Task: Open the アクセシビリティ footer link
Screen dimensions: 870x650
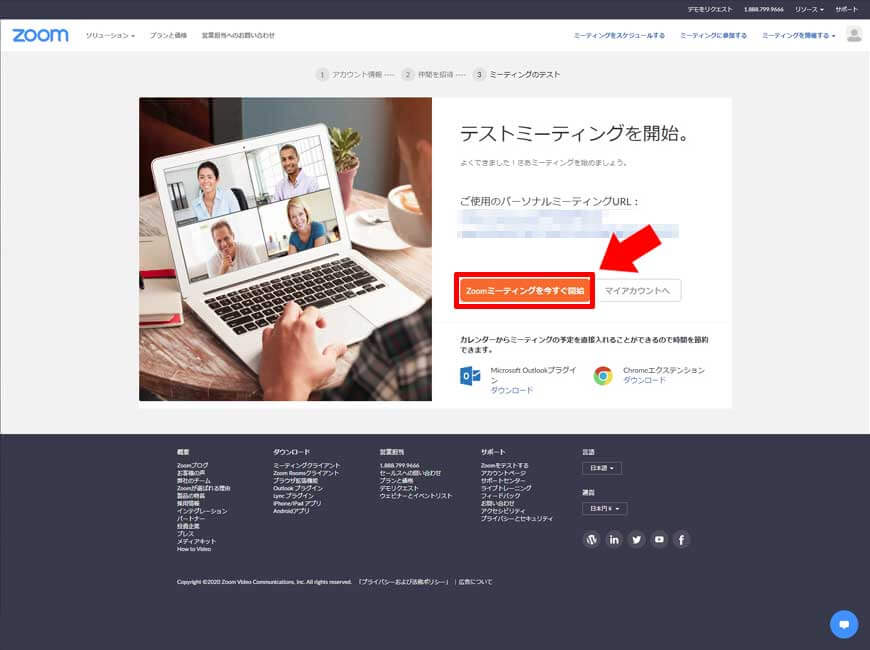Action: [x=503, y=511]
